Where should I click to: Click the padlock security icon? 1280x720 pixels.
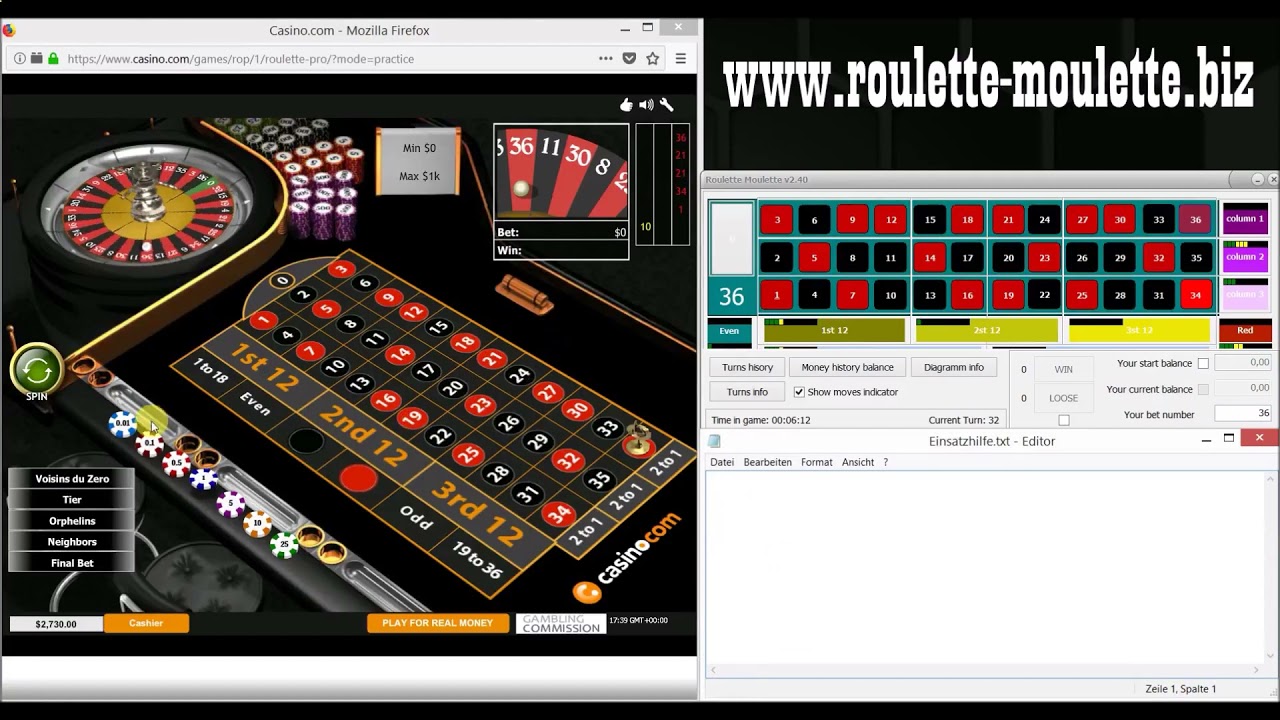pyautogui.click(x=53, y=59)
